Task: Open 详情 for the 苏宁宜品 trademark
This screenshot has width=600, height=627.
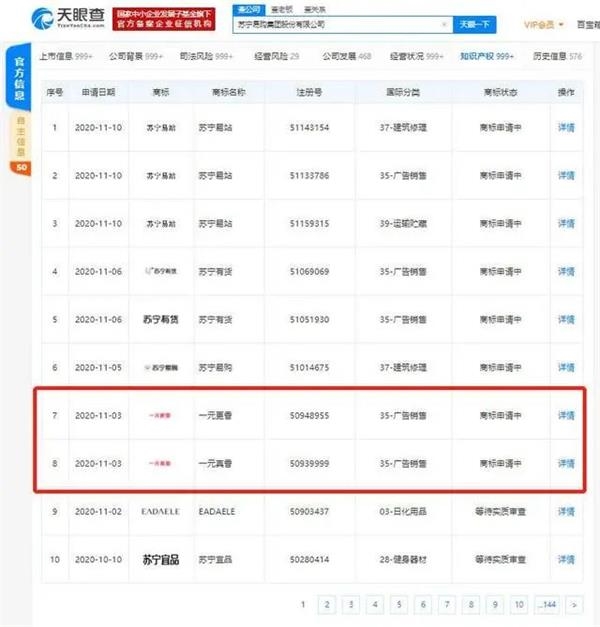Action: [566, 559]
